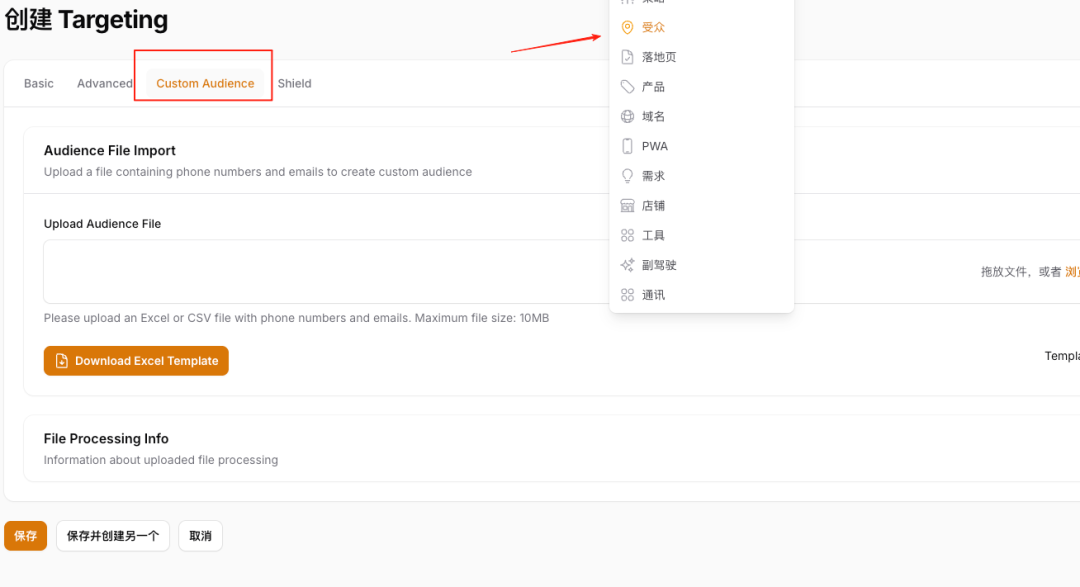The width and height of the screenshot is (1080, 587).
Task: Click the page icon next to 落地页
Action: tap(627, 57)
